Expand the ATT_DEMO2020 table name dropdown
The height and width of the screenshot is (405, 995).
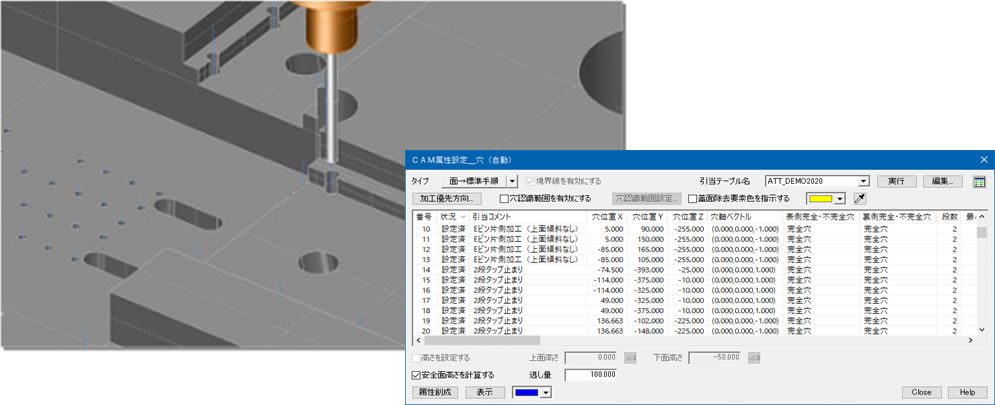[863, 181]
